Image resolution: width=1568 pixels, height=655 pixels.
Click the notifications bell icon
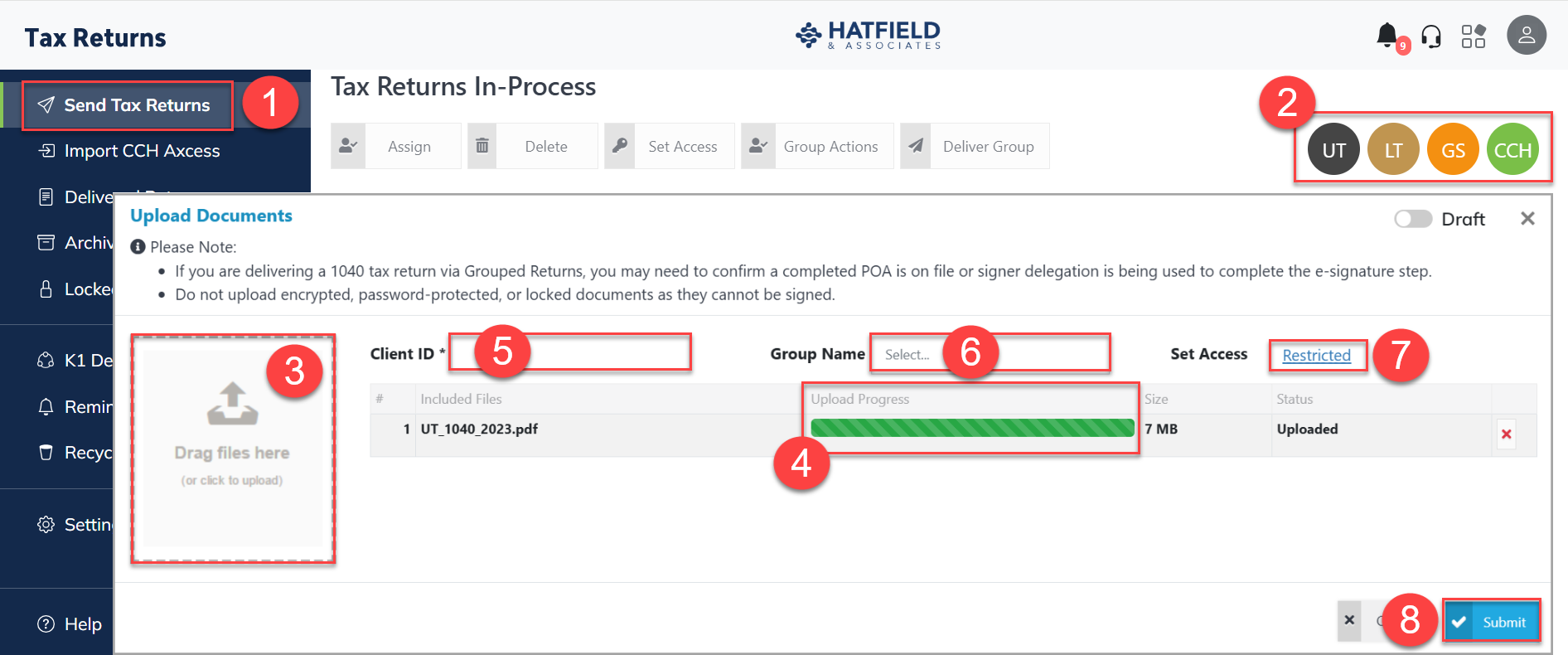click(1387, 36)
